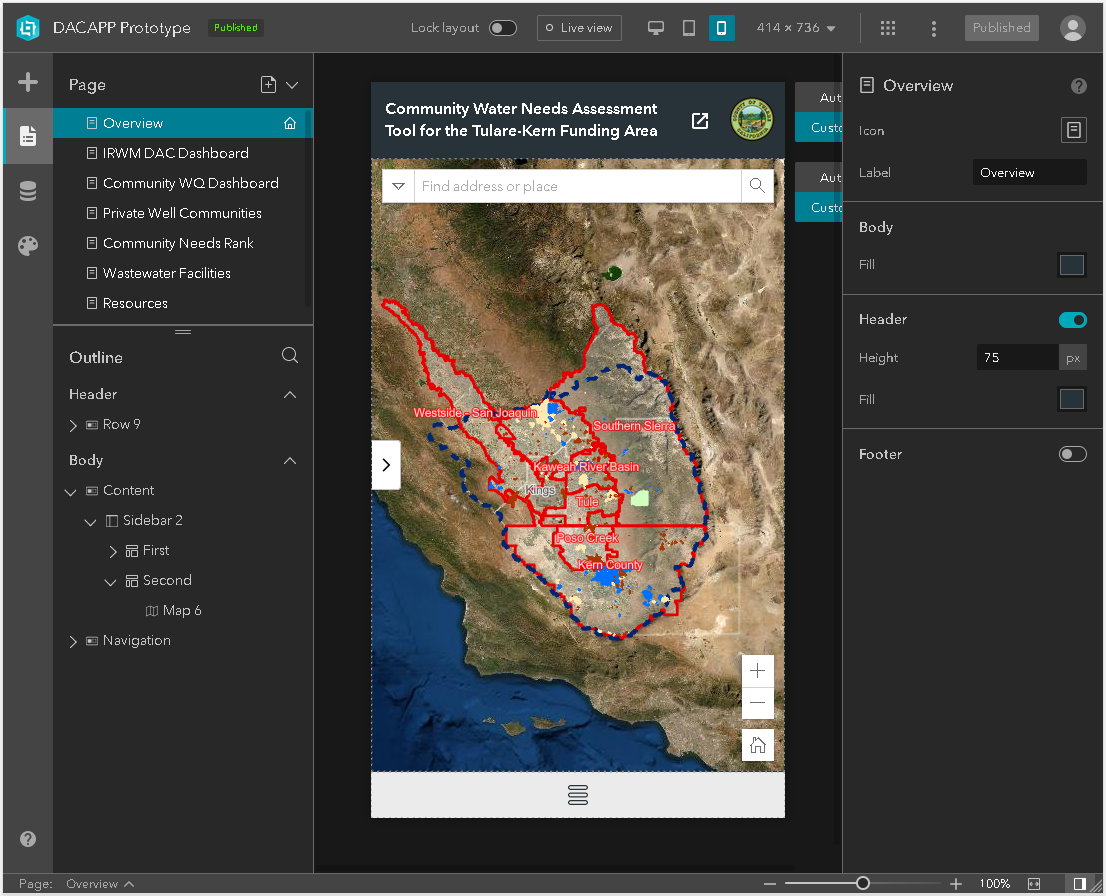Expand the First tree item
The image size is (1106, 896).
pos(113,552)
